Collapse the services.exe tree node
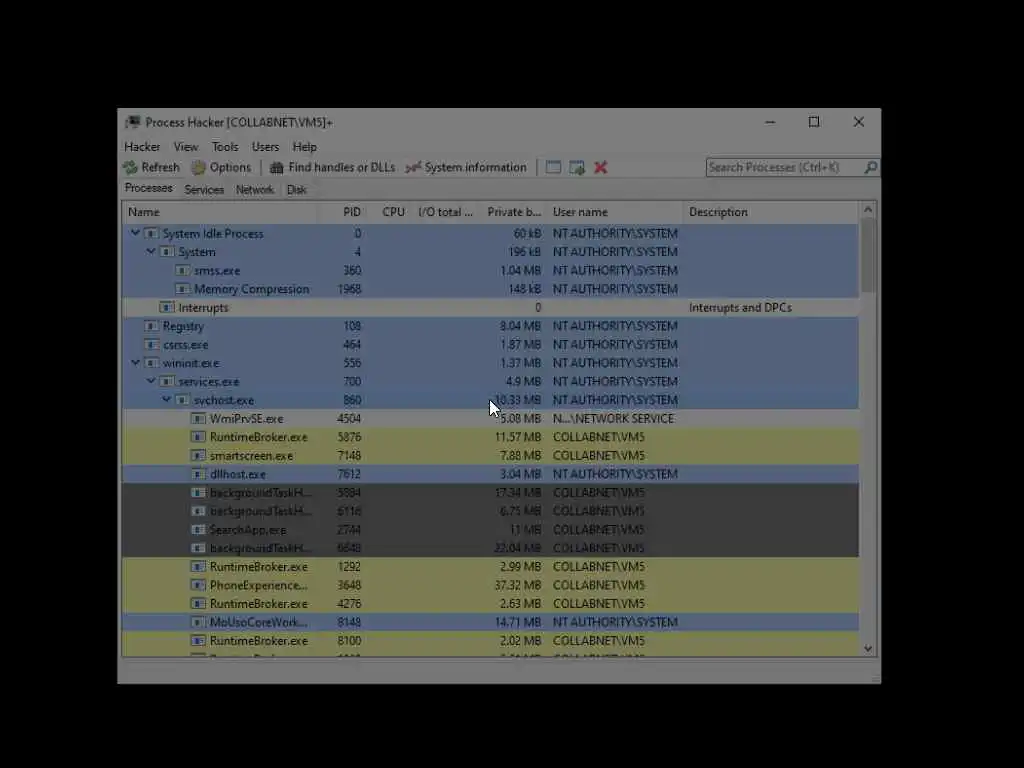1024x768 pixels. click(151, 381)
